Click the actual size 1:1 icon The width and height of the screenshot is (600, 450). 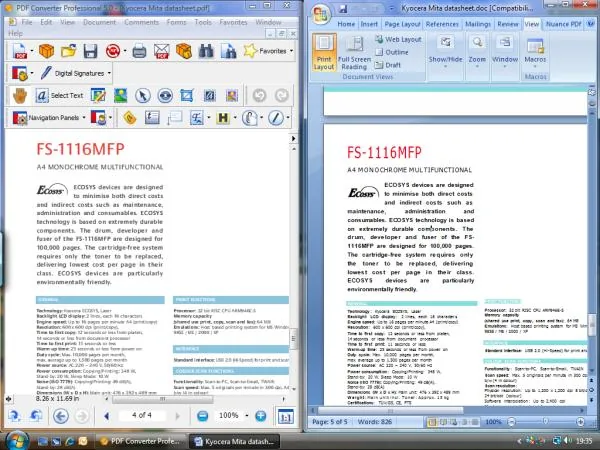coord(285,416)
